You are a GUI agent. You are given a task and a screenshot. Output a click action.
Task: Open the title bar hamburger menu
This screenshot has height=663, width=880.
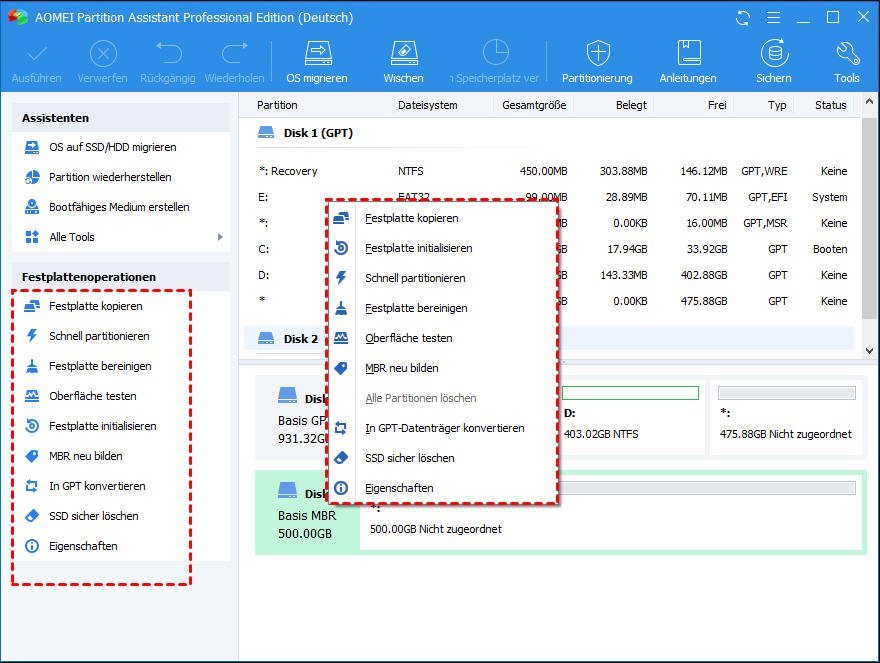click(771, 18)
